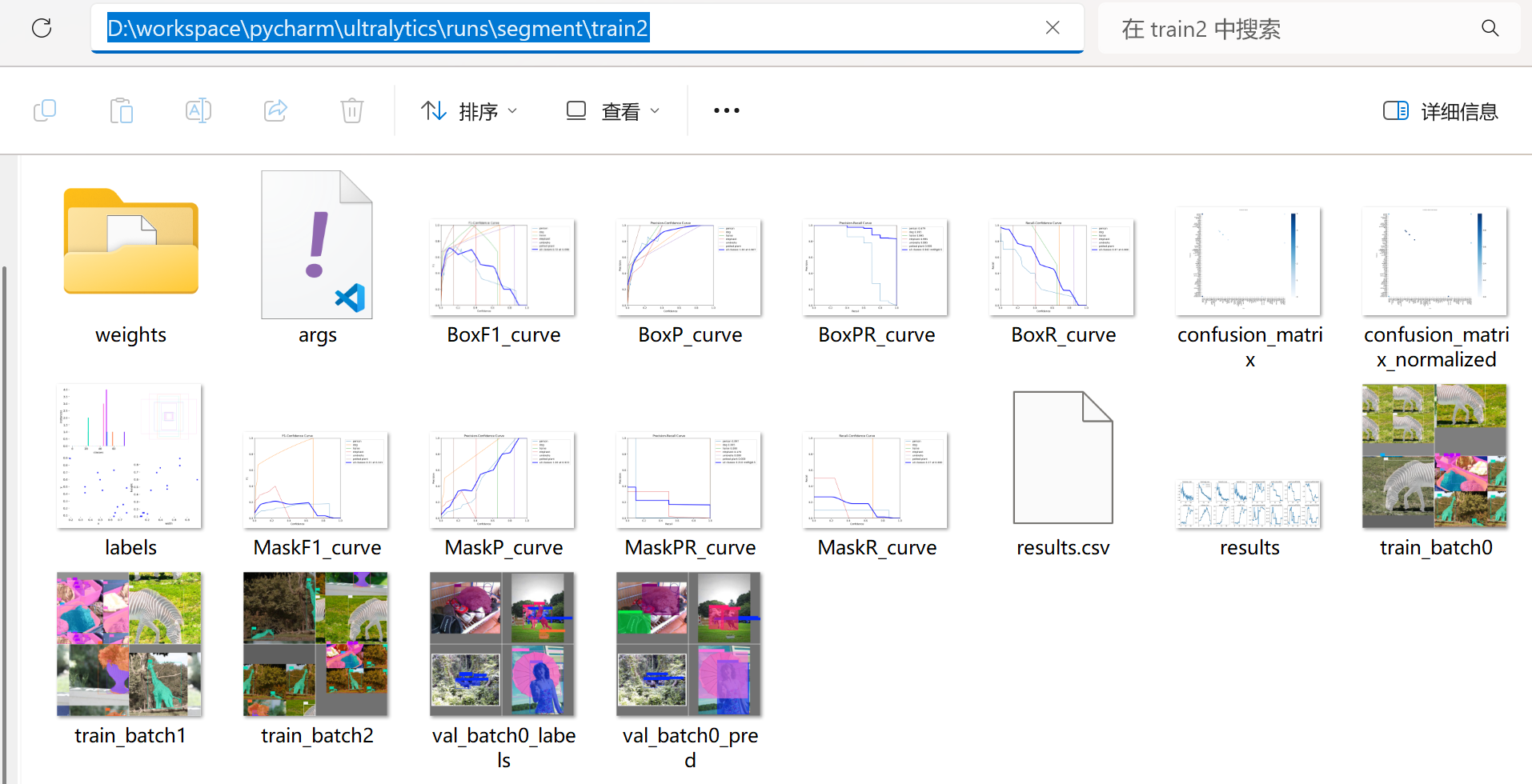Toggle the 详细信息 details pane
1532x784 pixels.
click(1441, 111)
